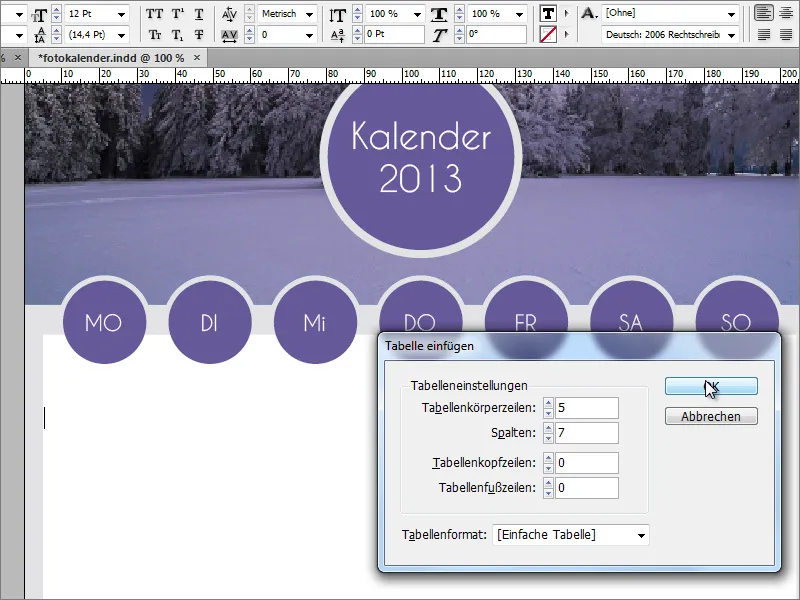Click the tracking stepper arrows
This screenshot has width=800, height=600.
249,35
